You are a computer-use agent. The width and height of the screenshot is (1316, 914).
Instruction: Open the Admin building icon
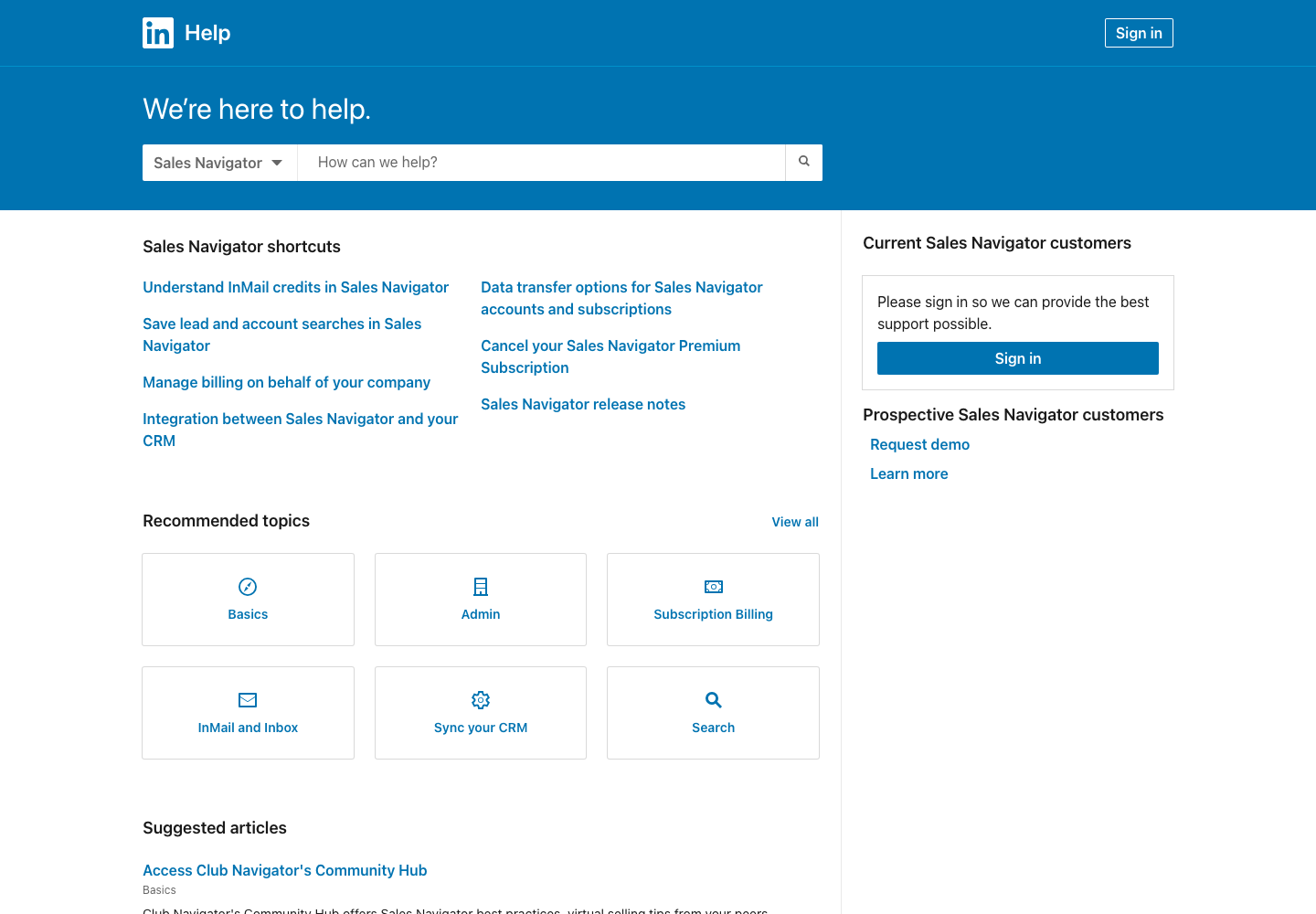[x=481, y=587]
